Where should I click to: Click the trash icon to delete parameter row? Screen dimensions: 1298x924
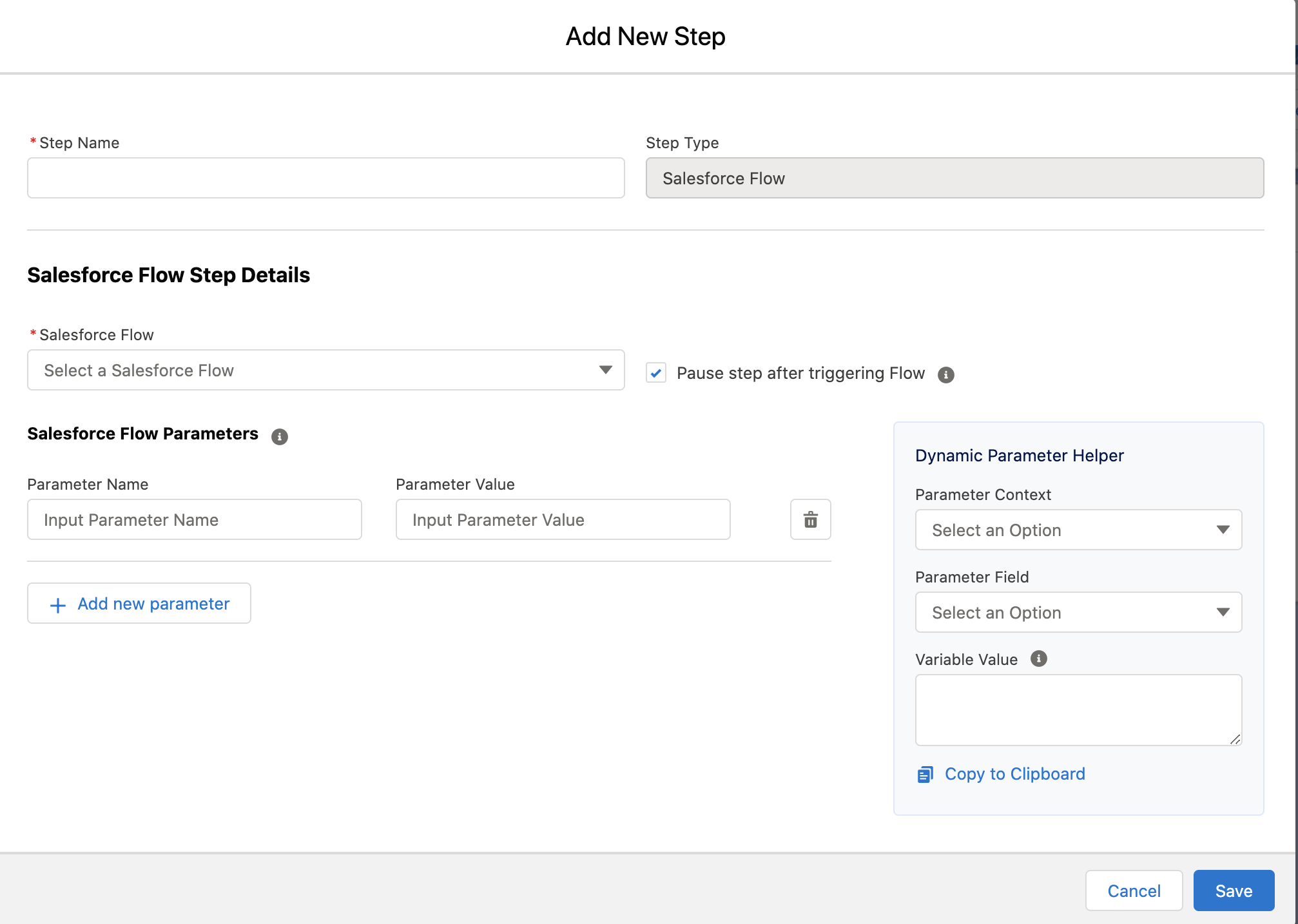[810, 519]
